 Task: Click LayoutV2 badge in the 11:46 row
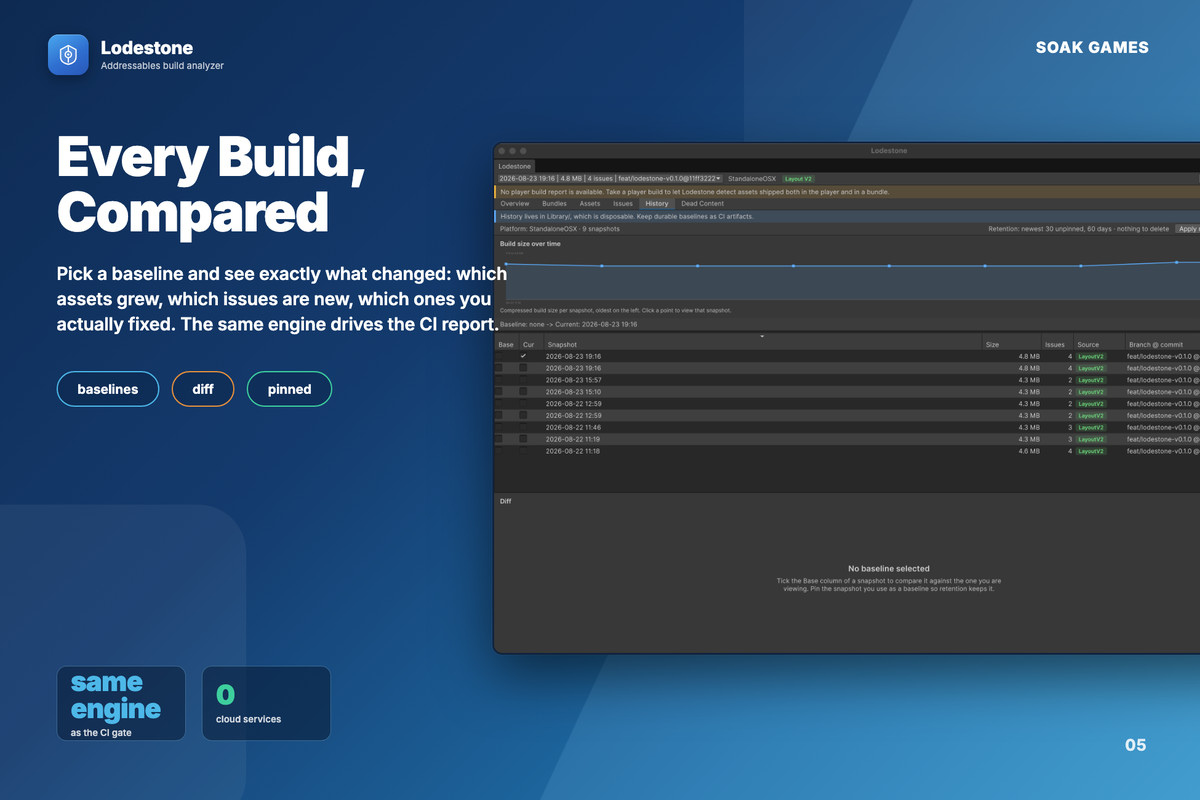[1091, 427]
